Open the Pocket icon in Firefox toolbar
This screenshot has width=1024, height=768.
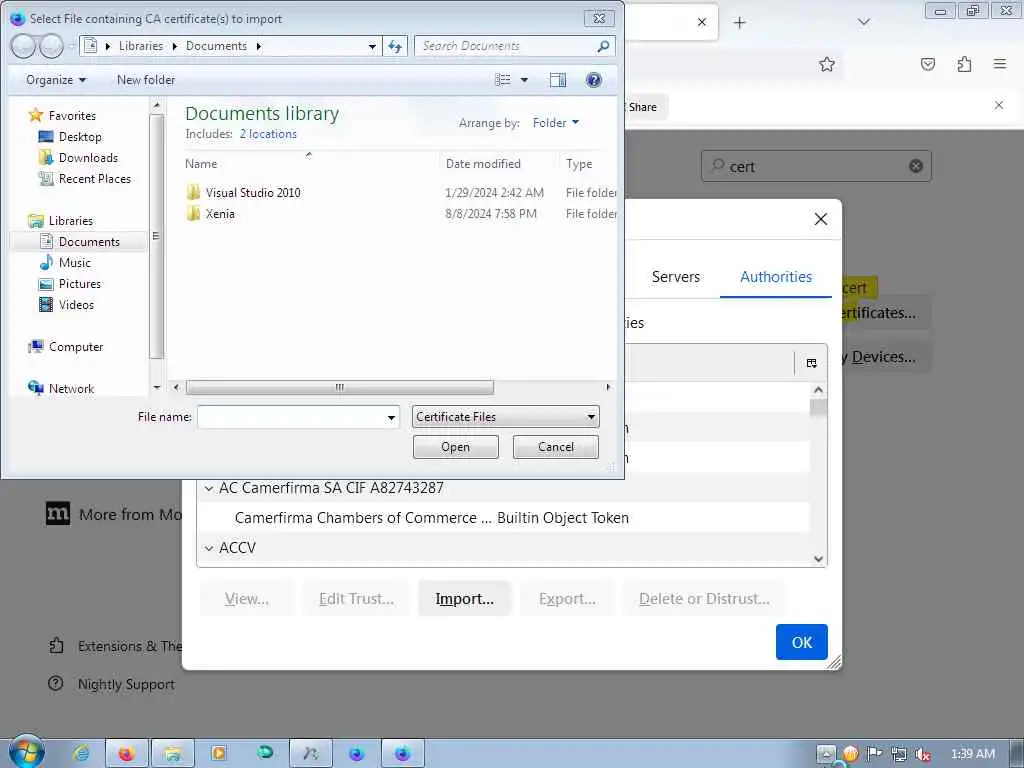[x=928, y=64]
